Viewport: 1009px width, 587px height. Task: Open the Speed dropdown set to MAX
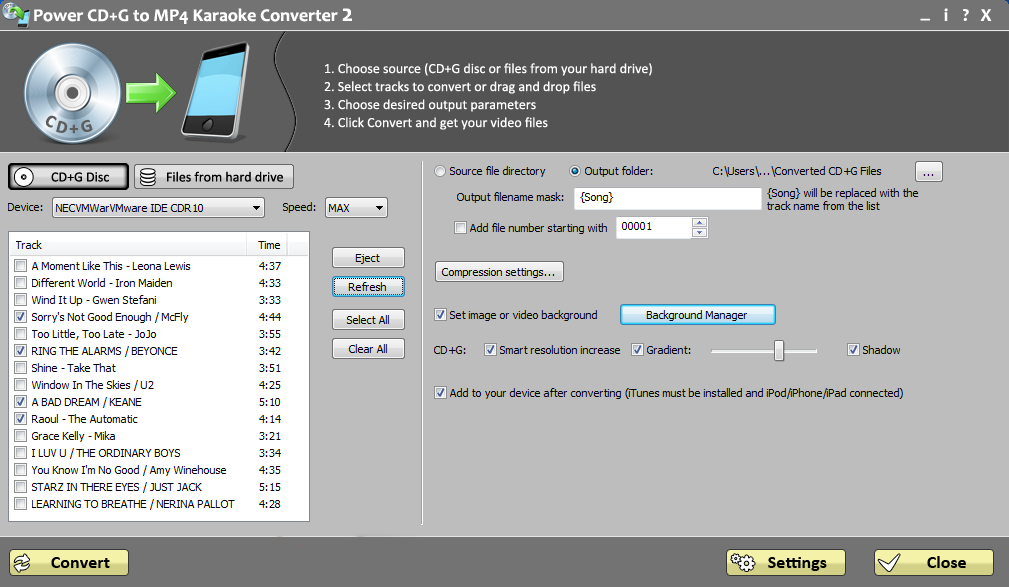click(356, 208)
